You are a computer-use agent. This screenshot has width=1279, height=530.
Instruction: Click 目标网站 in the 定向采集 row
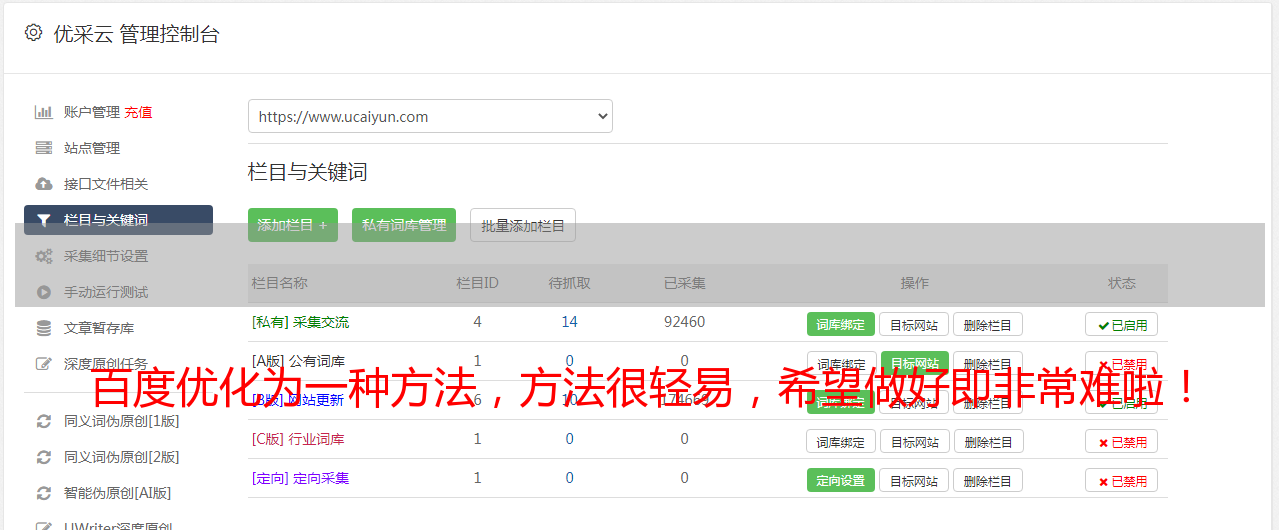914,480
